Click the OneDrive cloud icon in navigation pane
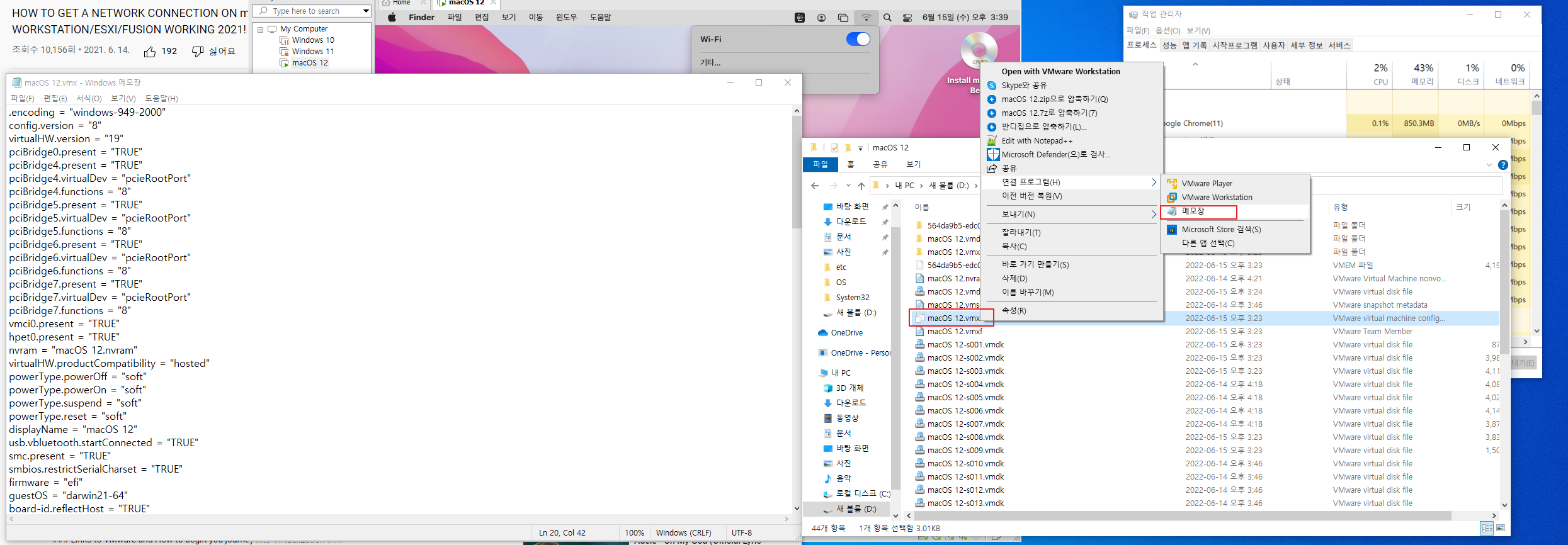Viewport: 1568px width, 545px height. click(x=822, y=333)
